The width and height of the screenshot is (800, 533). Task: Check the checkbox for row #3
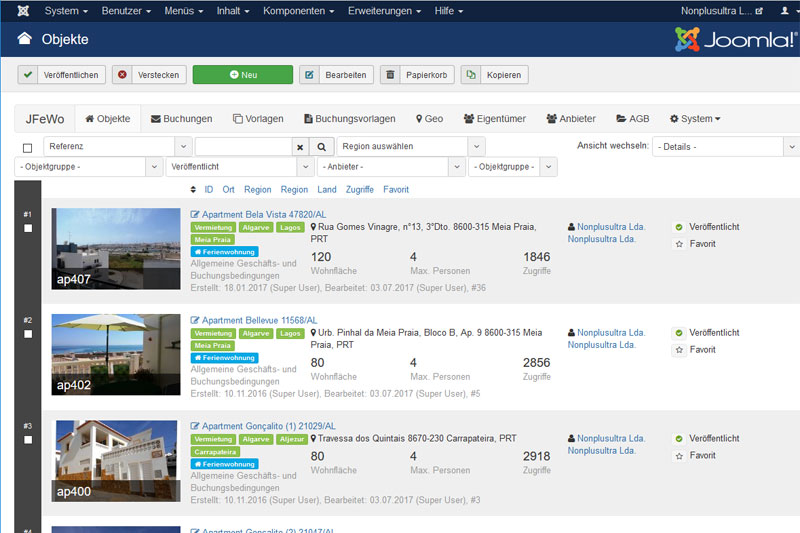[x=28, y=440]
